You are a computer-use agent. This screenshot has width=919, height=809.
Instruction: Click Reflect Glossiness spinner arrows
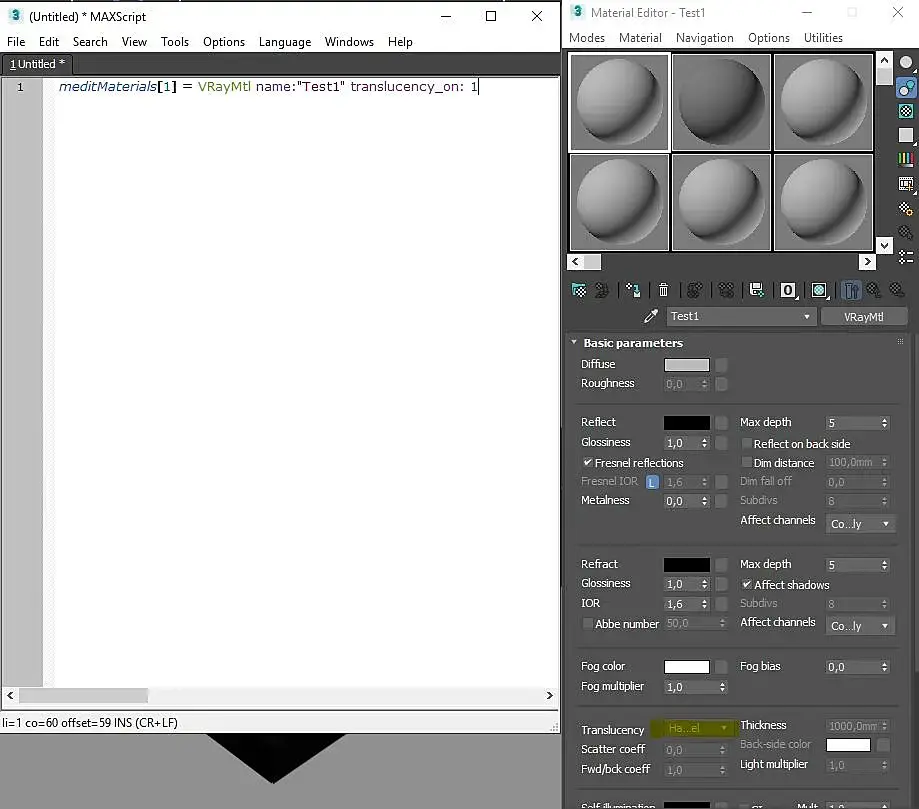704,443
